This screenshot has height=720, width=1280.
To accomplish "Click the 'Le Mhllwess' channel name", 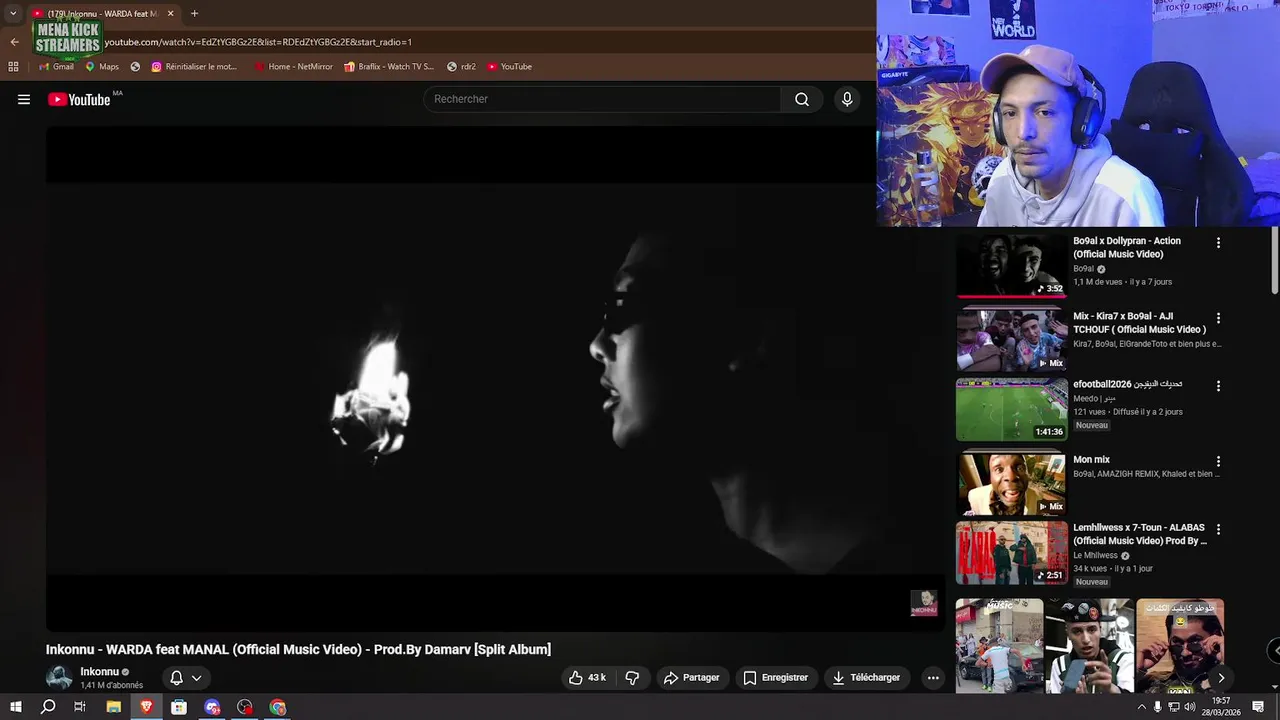I will (x=1095, y=555).
